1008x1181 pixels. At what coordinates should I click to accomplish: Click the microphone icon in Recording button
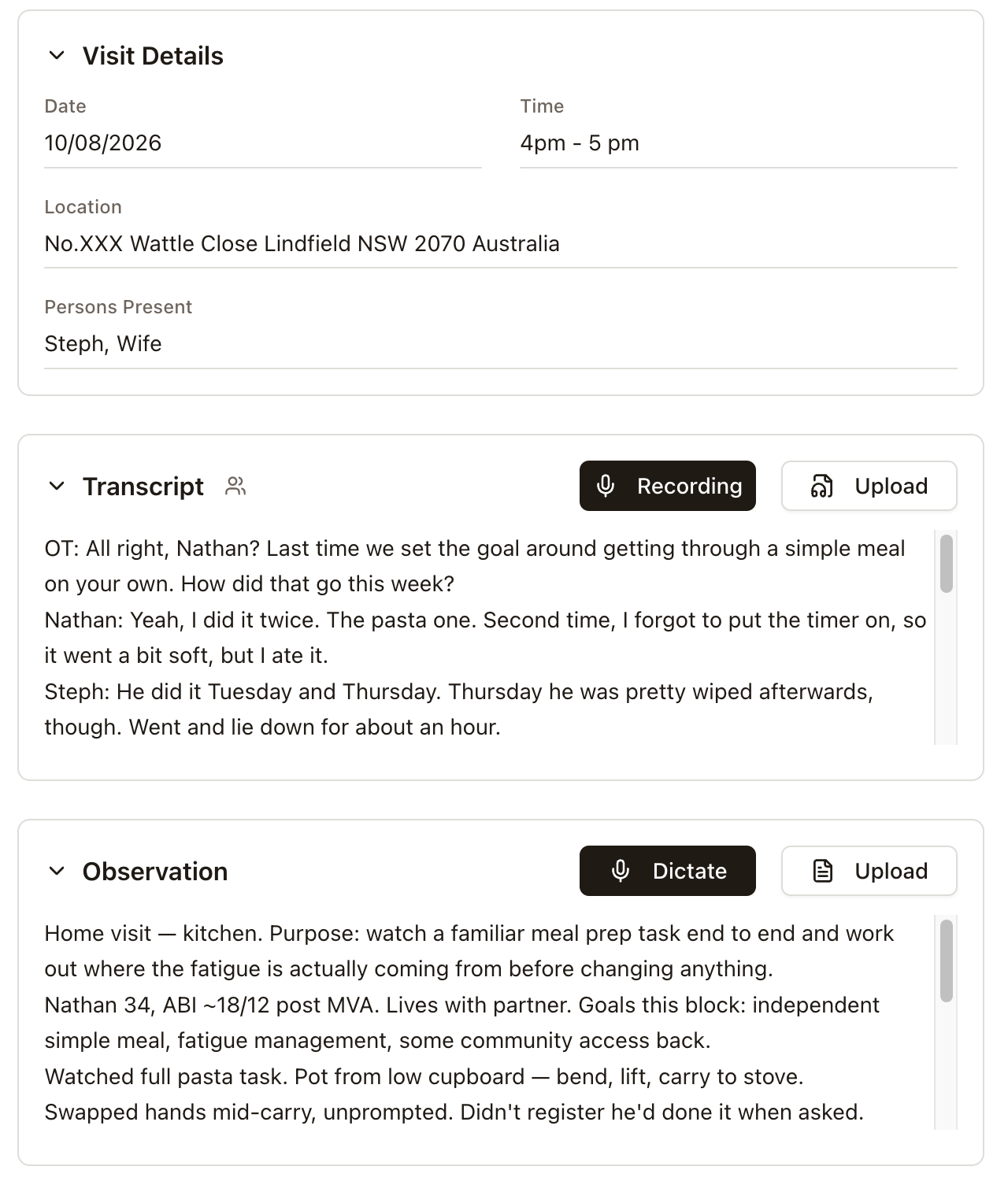tap(606, 486)
